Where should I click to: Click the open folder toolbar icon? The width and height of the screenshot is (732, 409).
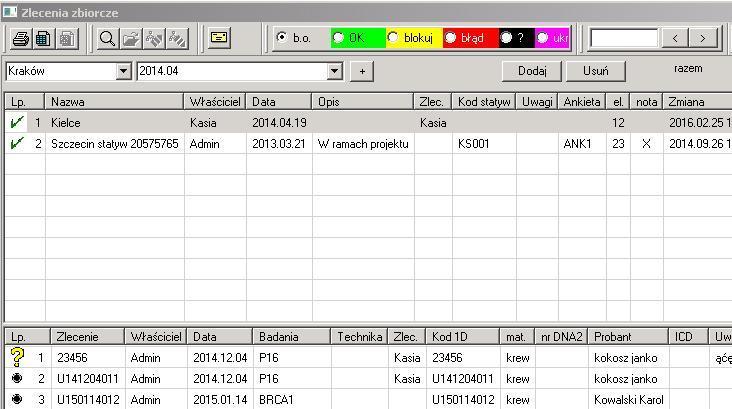pos(131,38)
